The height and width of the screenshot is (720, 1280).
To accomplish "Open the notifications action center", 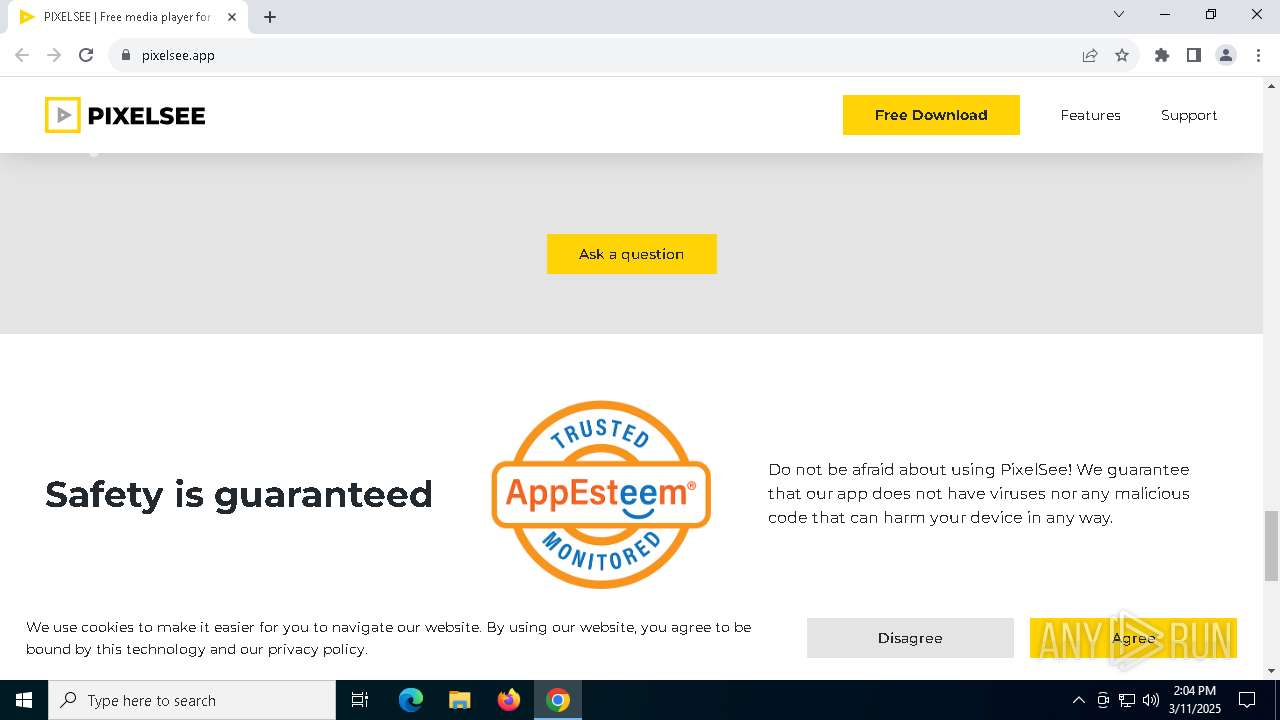I will coord(1247,700).
